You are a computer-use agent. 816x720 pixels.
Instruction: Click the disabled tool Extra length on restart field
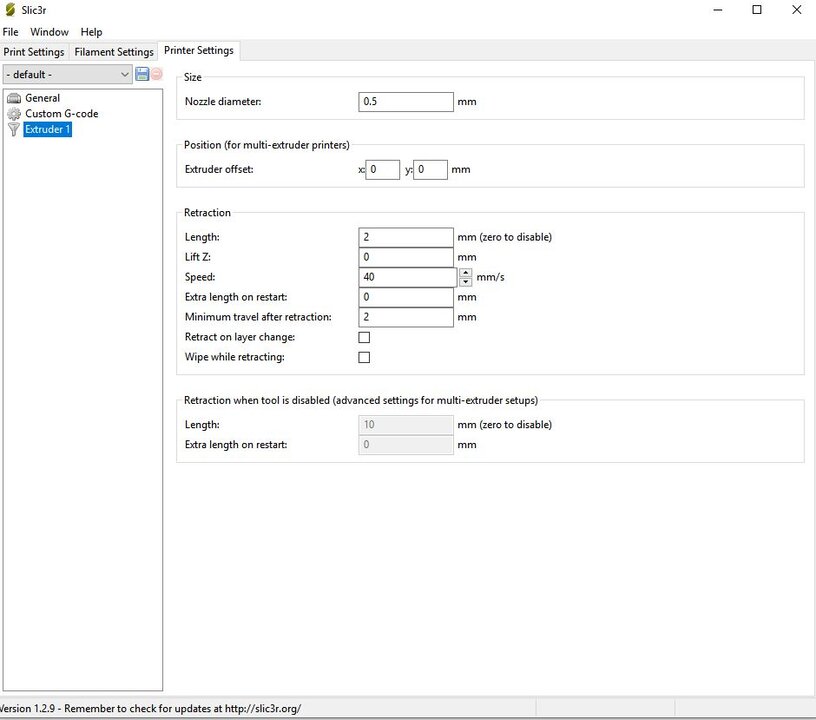(406, 445)
